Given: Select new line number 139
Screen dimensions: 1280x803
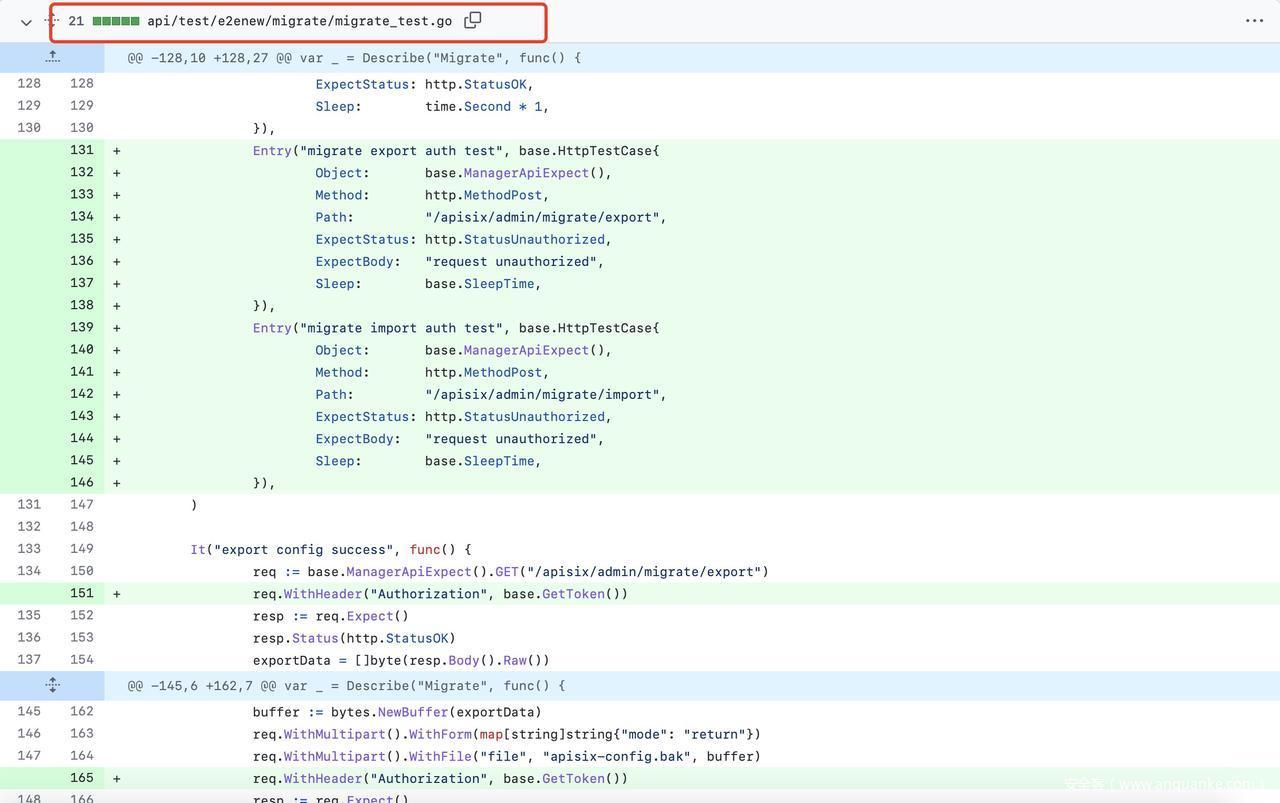Looking at the screenshot, I should coord(81,328).
